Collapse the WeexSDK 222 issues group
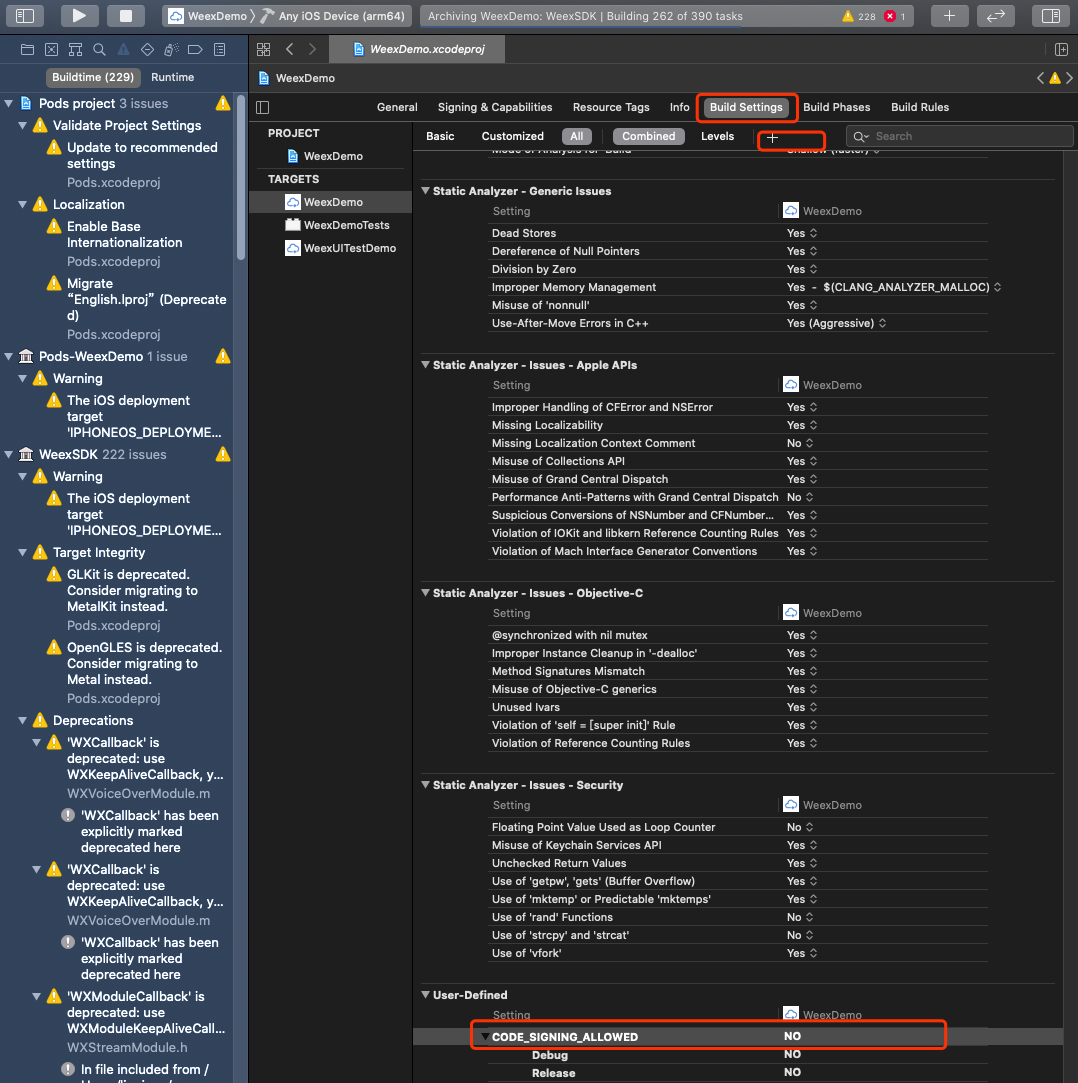The width and height of the screenshot is (1078, 1083). (x=9, y=454)
